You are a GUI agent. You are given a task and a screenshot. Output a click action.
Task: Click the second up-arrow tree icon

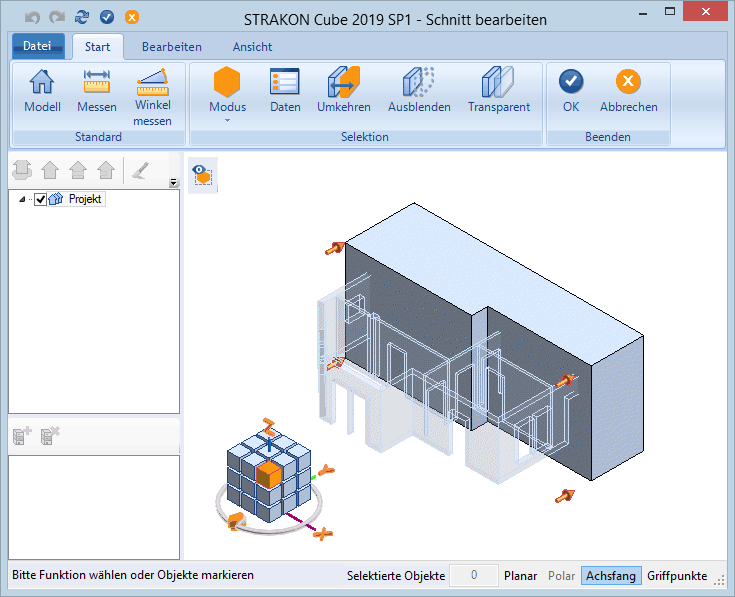pyautogui.click(x=50, y=170)
